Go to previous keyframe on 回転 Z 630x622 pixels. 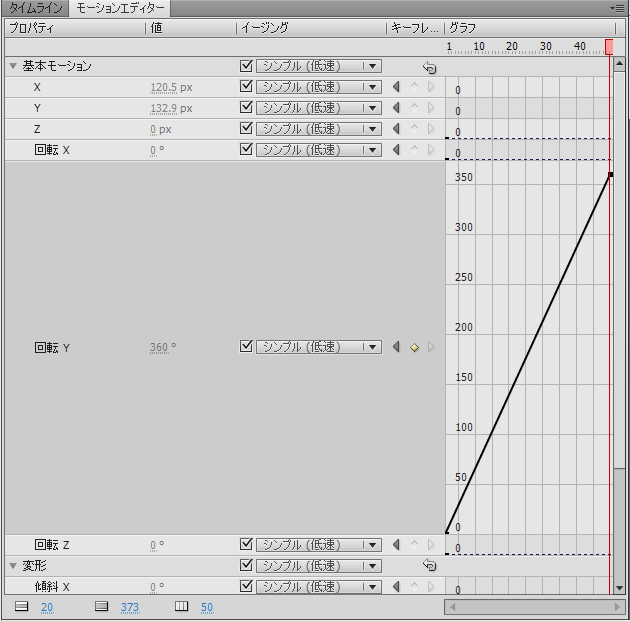click(x=397, y=544)
